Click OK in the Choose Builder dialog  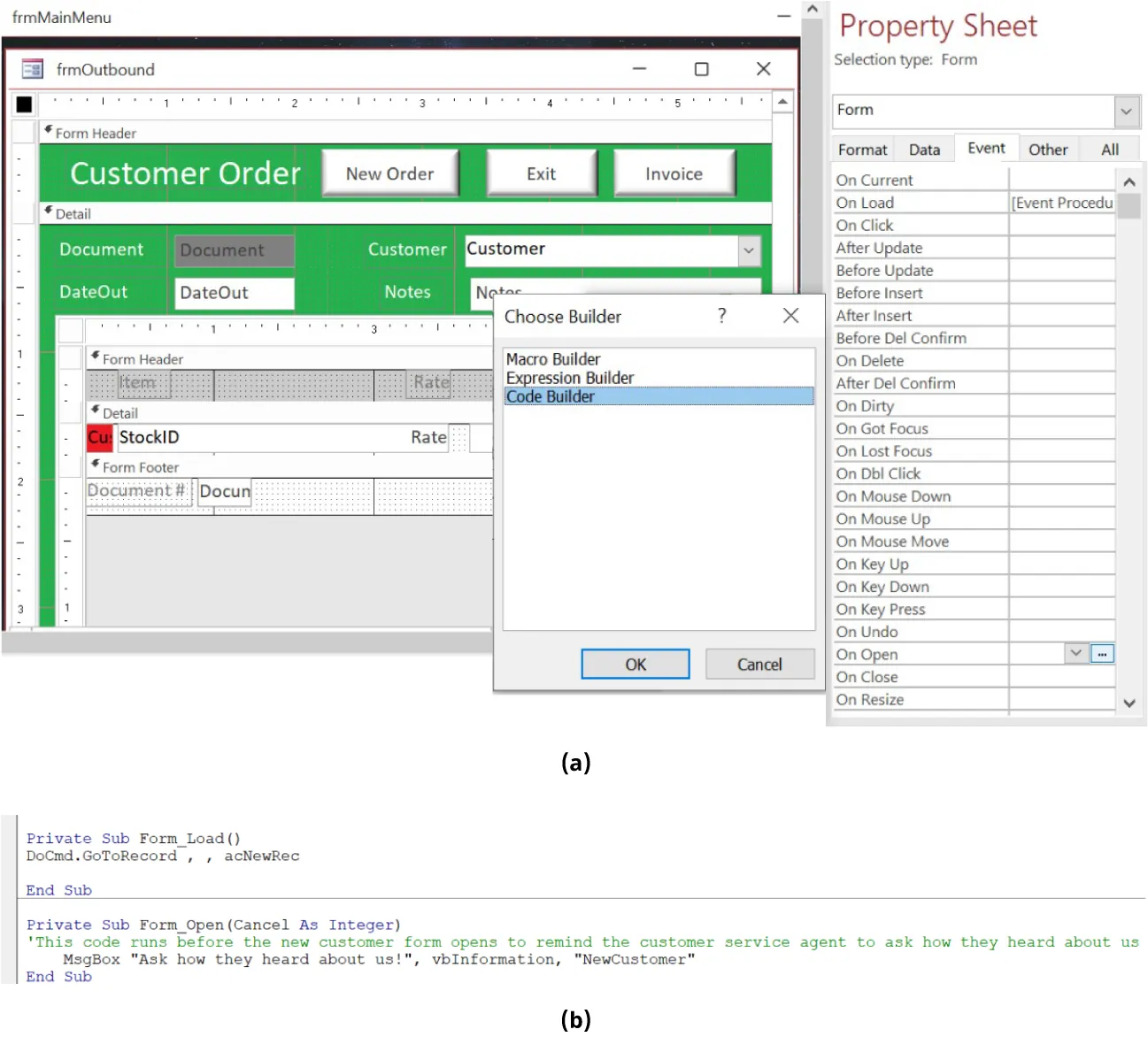click(x=635, y=664)
